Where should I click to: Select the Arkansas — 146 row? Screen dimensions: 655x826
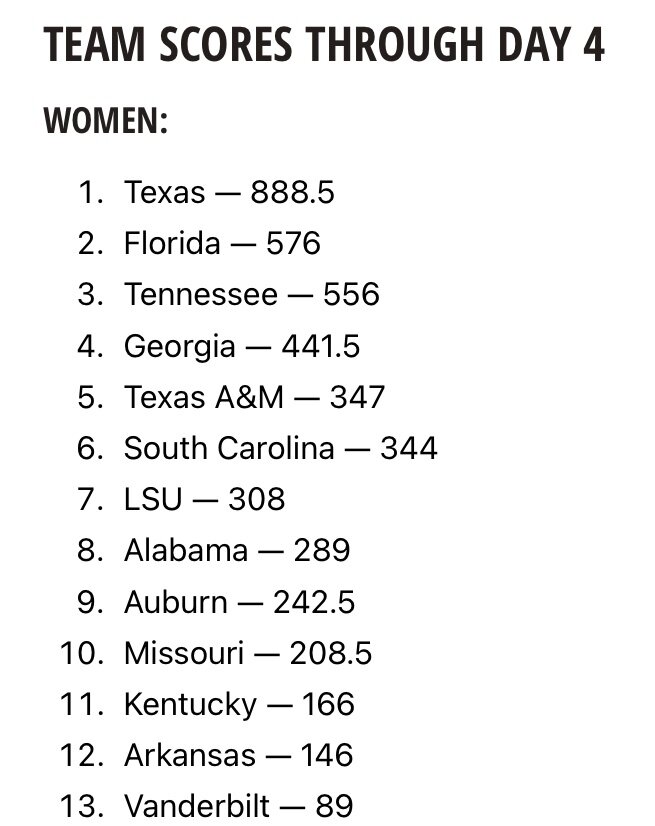point(239,755)
